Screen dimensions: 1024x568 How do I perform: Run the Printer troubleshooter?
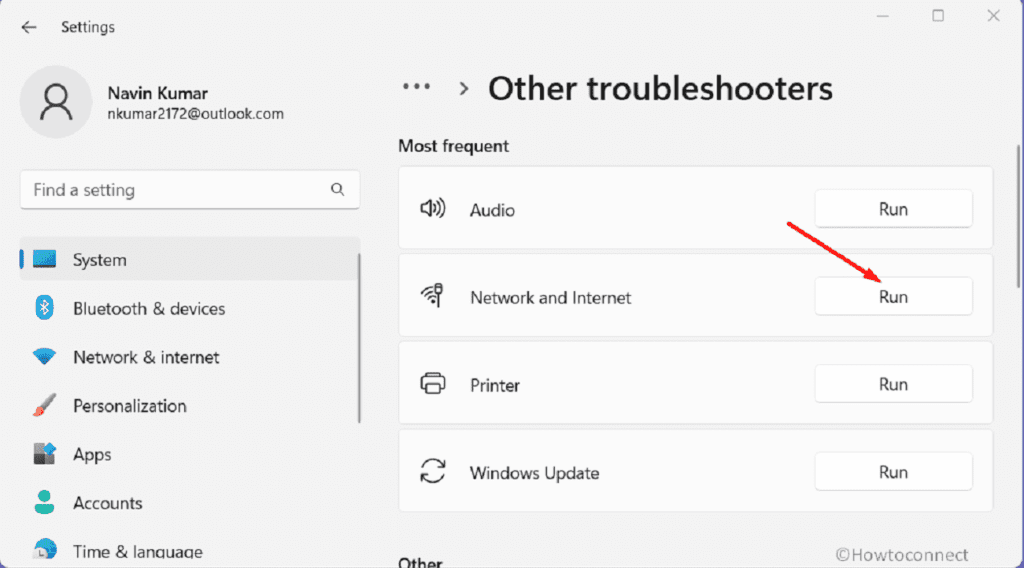click(x=893, y=384)
